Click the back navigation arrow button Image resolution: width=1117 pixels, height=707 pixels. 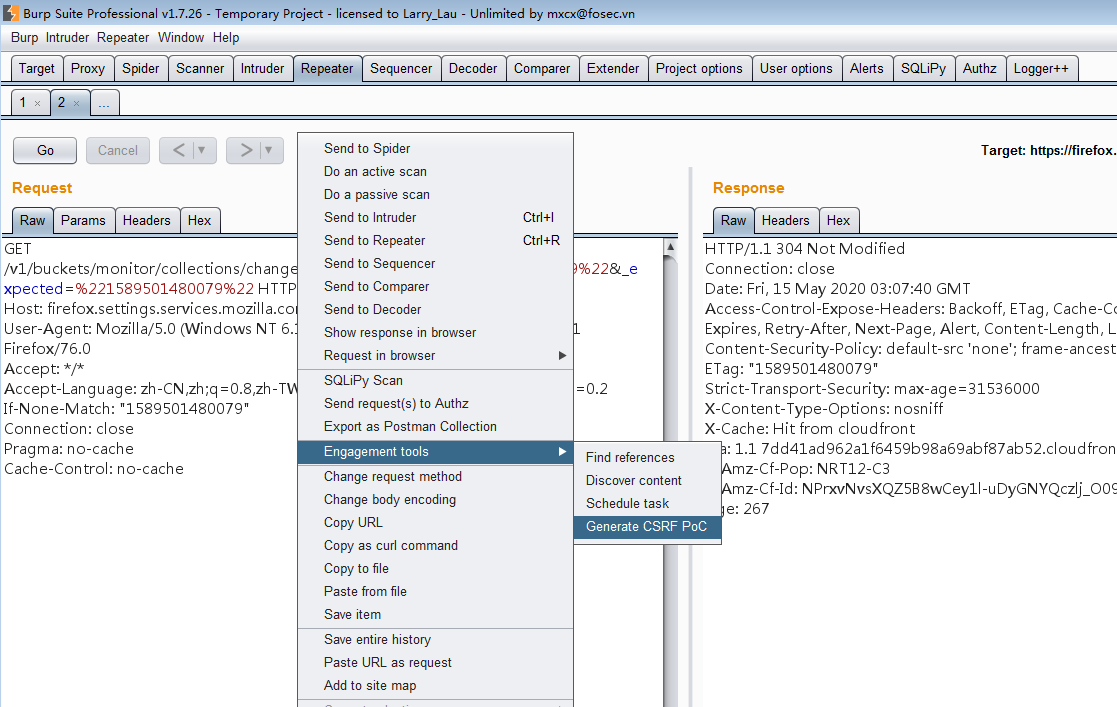[178, 150]
